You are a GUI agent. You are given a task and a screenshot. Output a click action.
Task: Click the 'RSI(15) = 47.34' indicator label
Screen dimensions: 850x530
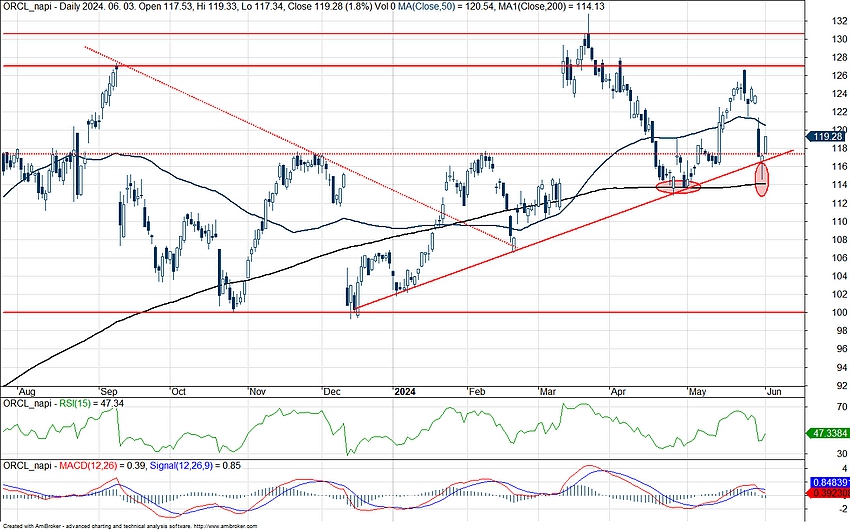(x=92, y=404)
